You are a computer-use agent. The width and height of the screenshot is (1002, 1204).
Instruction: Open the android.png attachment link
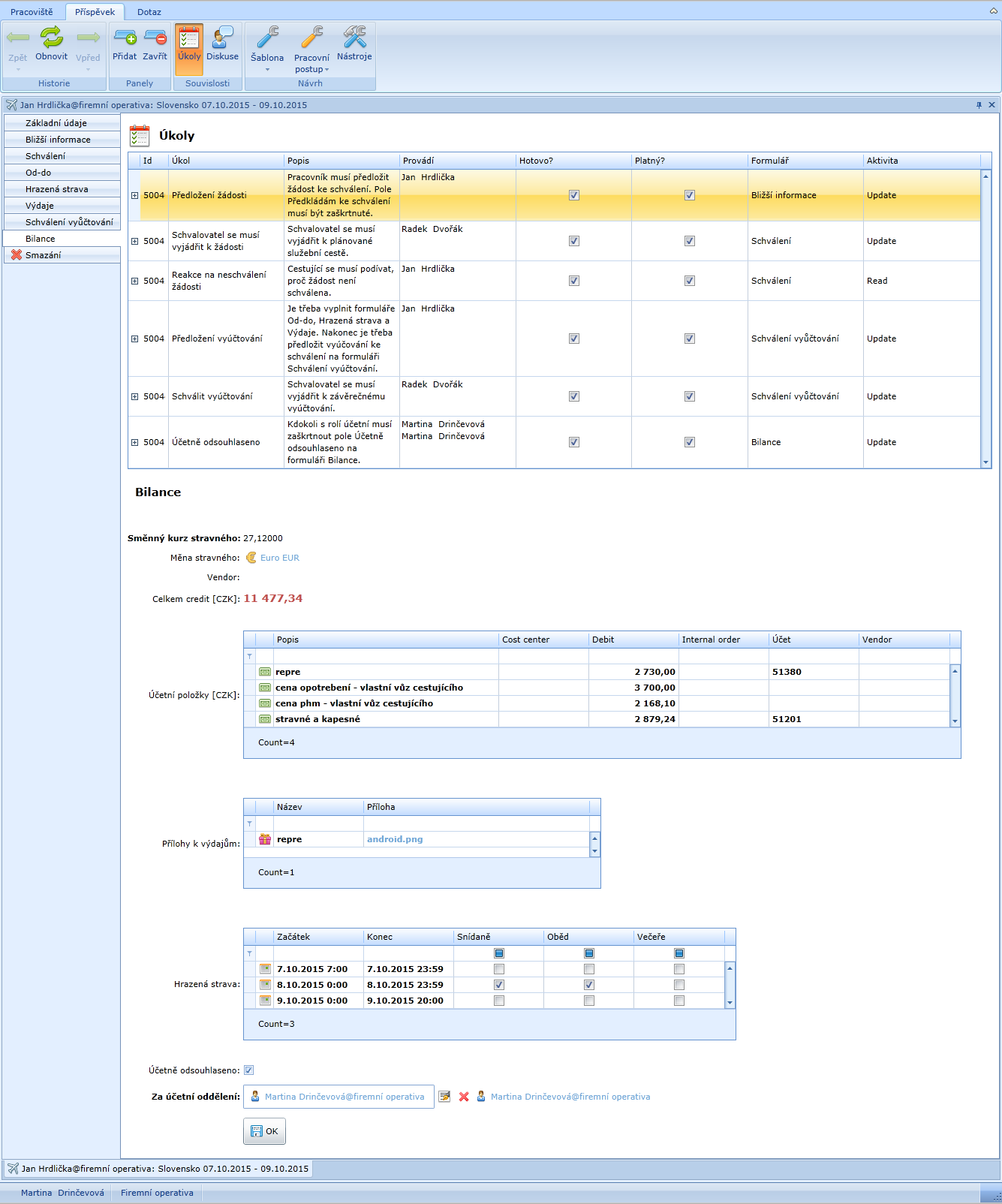click(395, 839)
